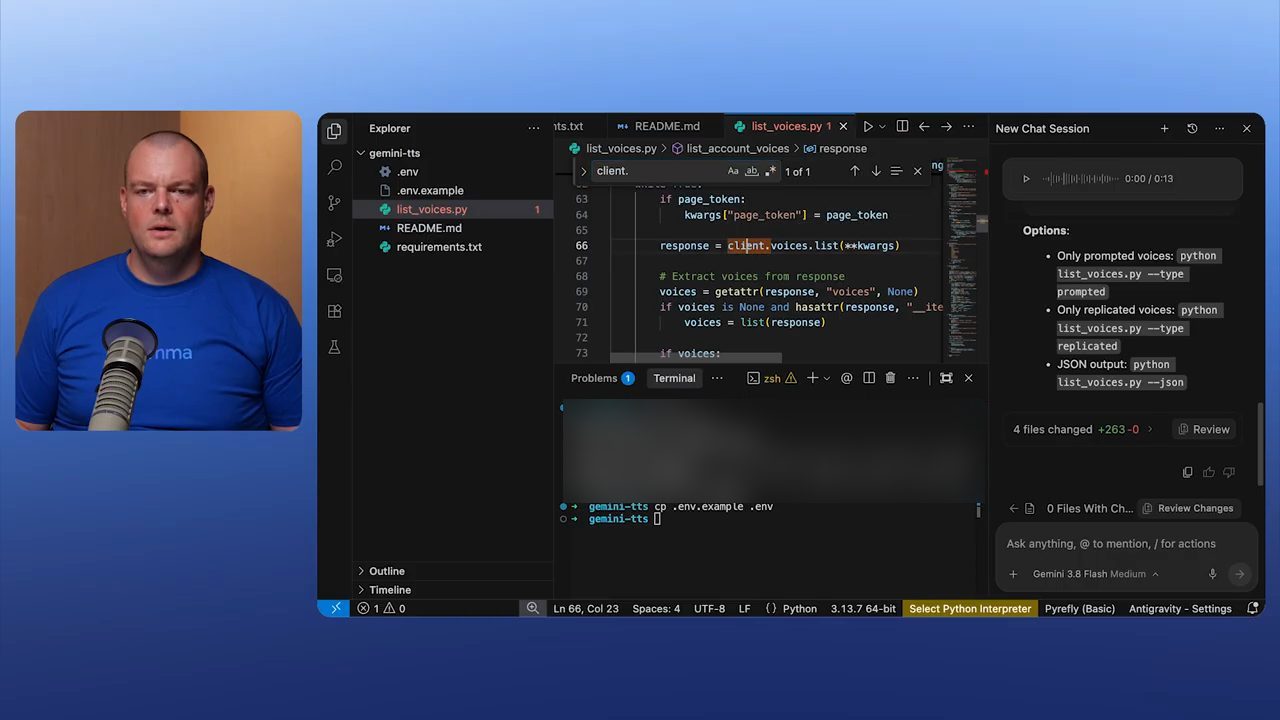
Task: Open Run and Debug view
Action: coord(334,239)
